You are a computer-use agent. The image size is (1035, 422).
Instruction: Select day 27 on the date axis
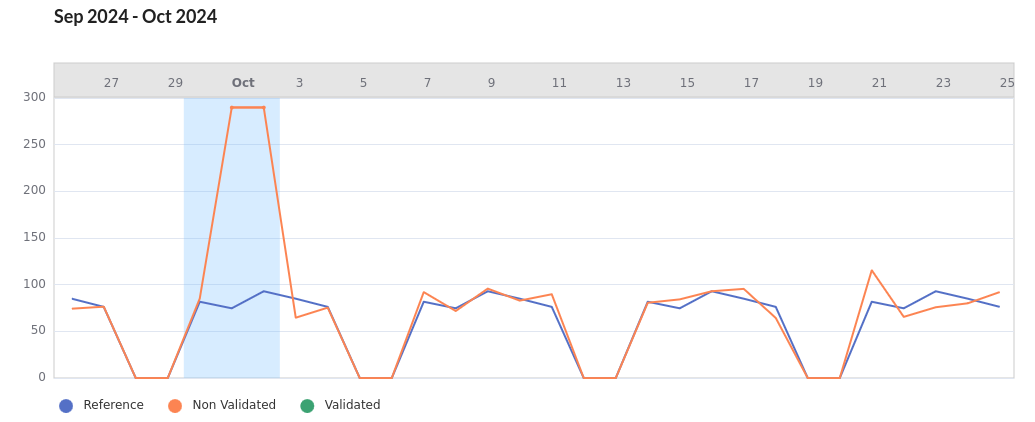coord(111,83)
